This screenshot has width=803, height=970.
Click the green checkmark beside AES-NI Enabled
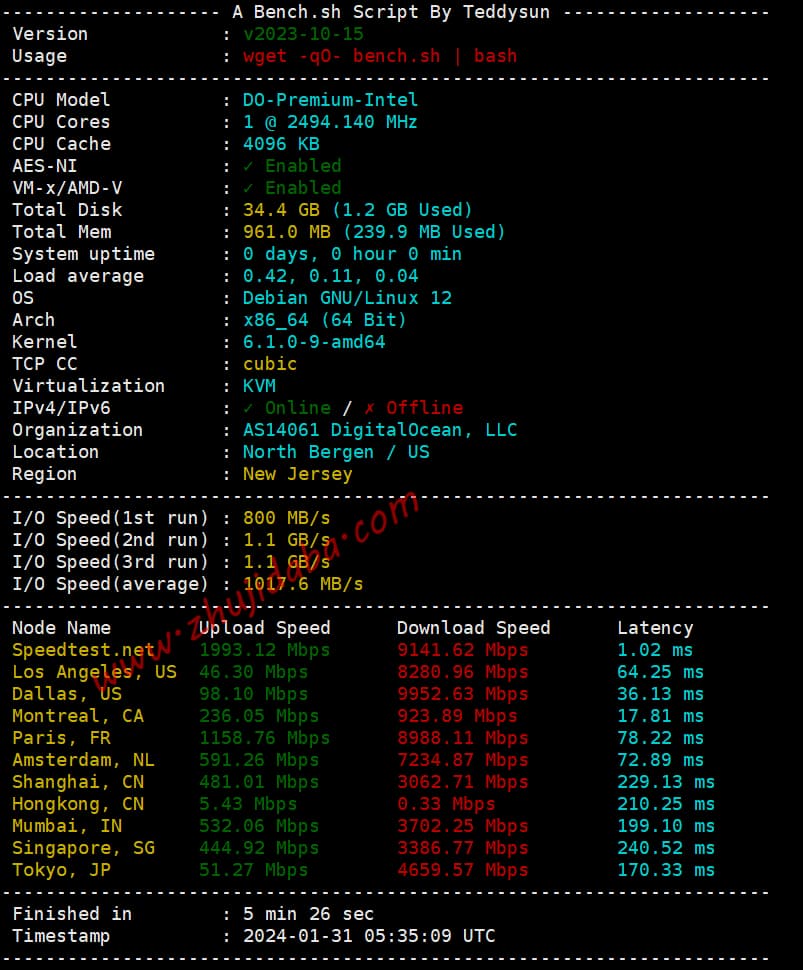(248, 166)
